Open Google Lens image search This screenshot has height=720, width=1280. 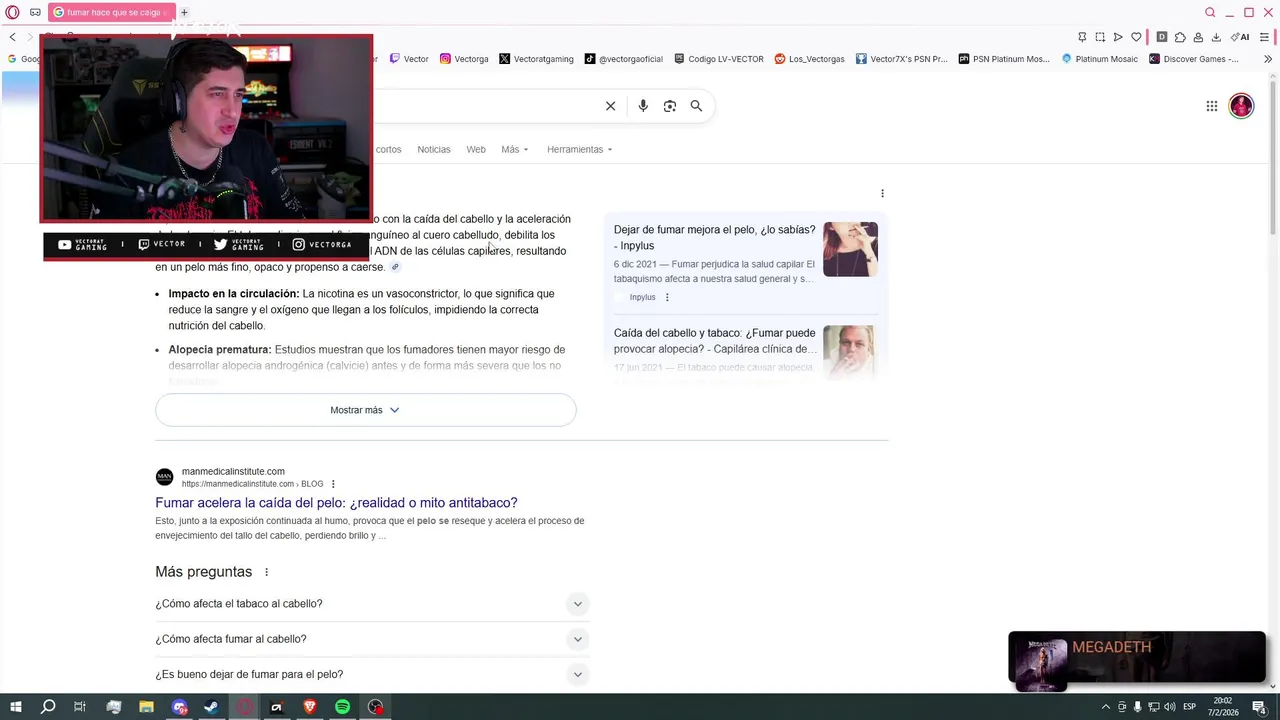[670, 106]
